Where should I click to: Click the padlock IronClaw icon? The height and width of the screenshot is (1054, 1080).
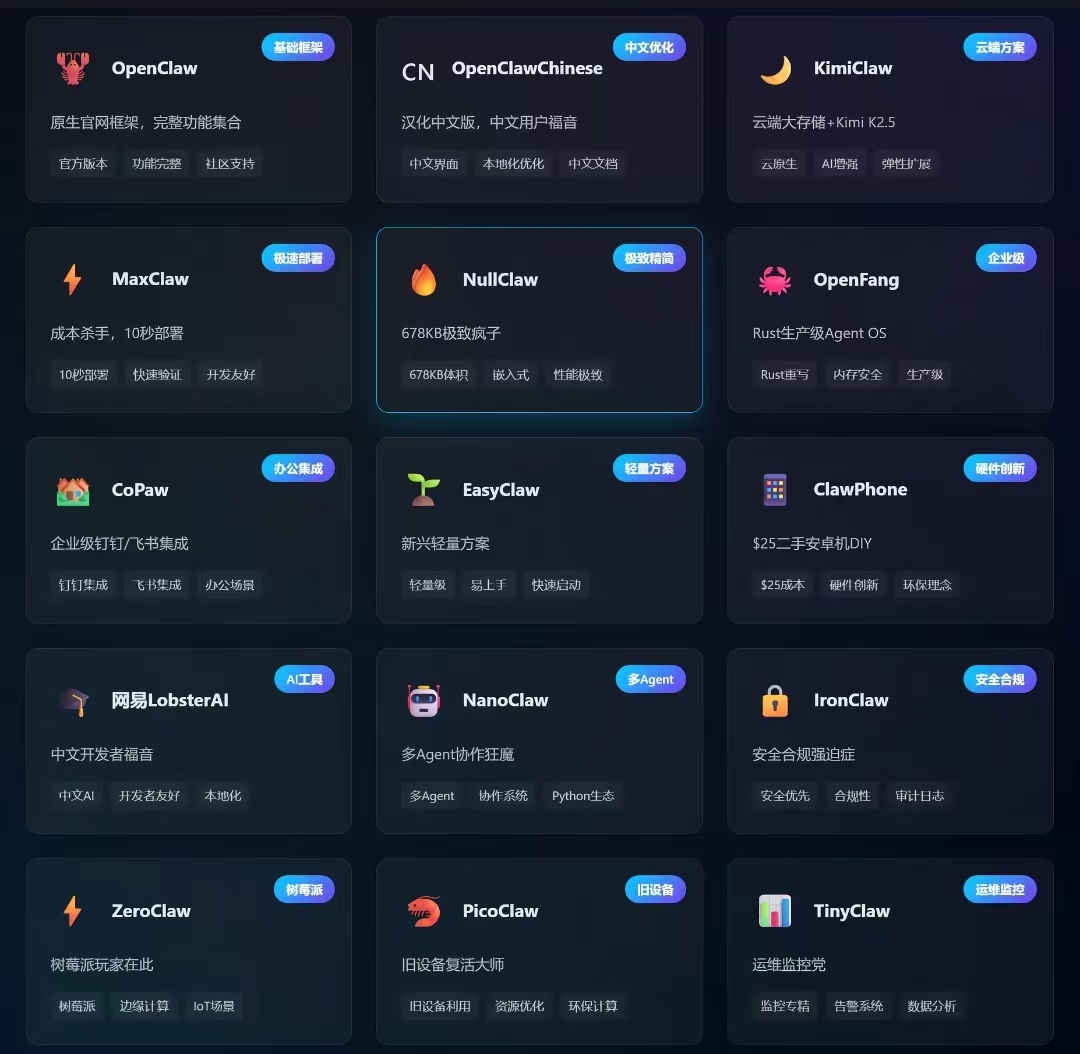pos(775,701)
